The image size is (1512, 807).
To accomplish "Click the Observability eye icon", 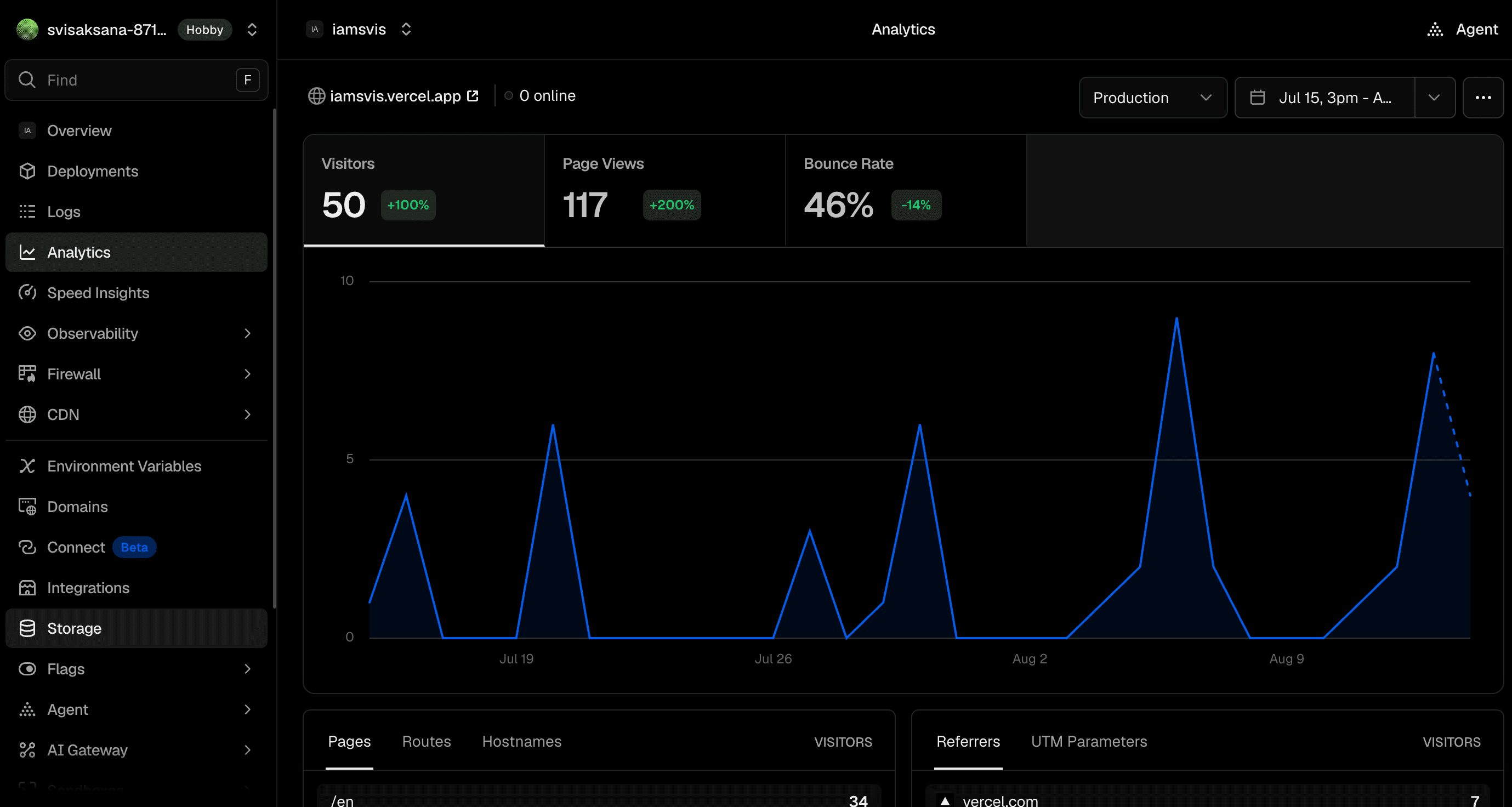I will [x=27, y=333].
